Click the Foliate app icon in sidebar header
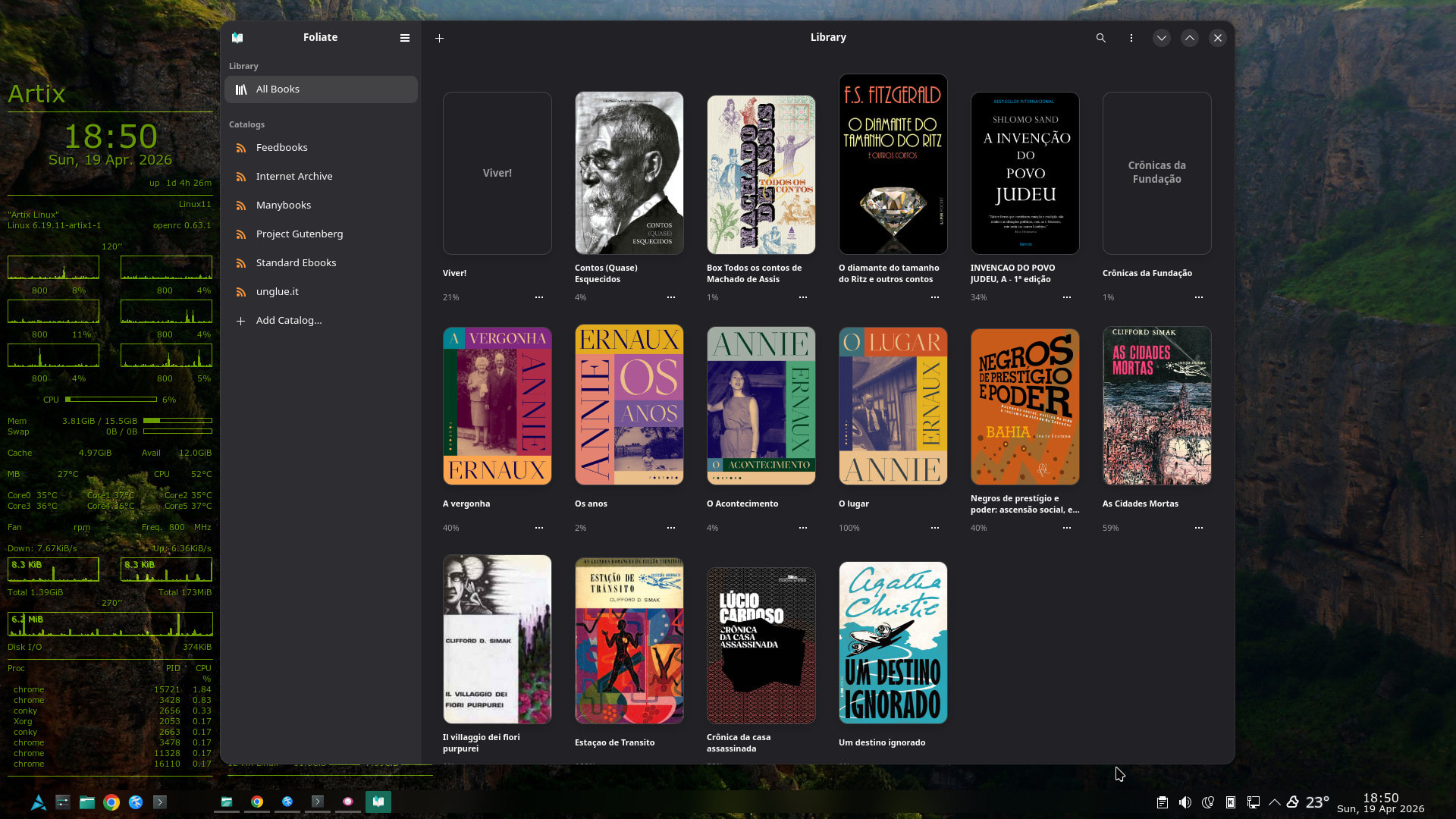Screen dimensions: 1456x819 point(237,38)
